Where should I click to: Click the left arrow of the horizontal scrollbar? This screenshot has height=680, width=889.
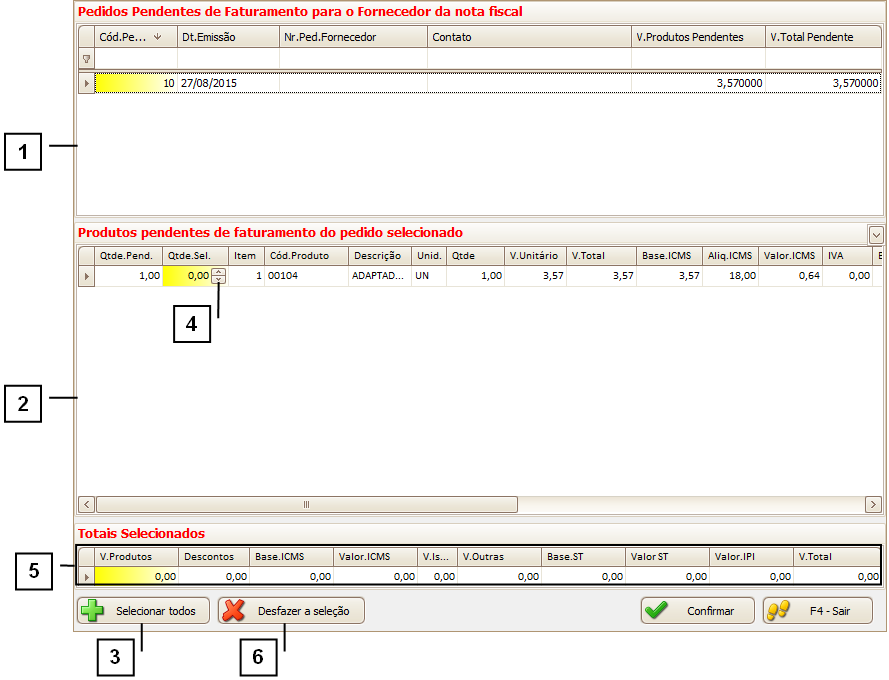86,505
